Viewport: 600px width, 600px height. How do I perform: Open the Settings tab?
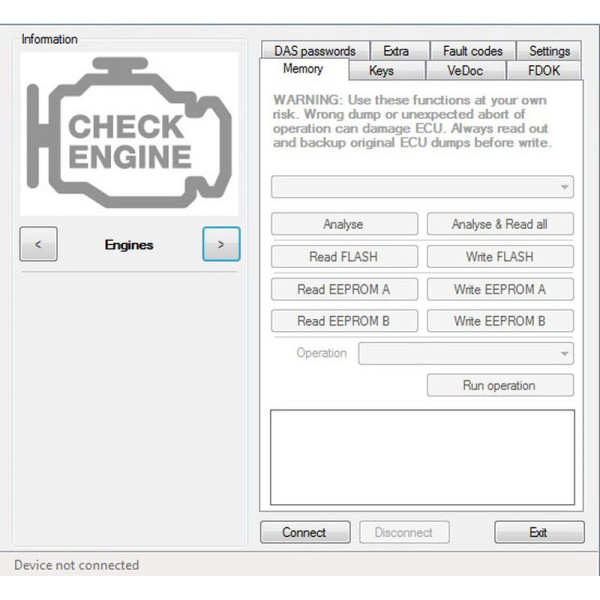point(549,51)
